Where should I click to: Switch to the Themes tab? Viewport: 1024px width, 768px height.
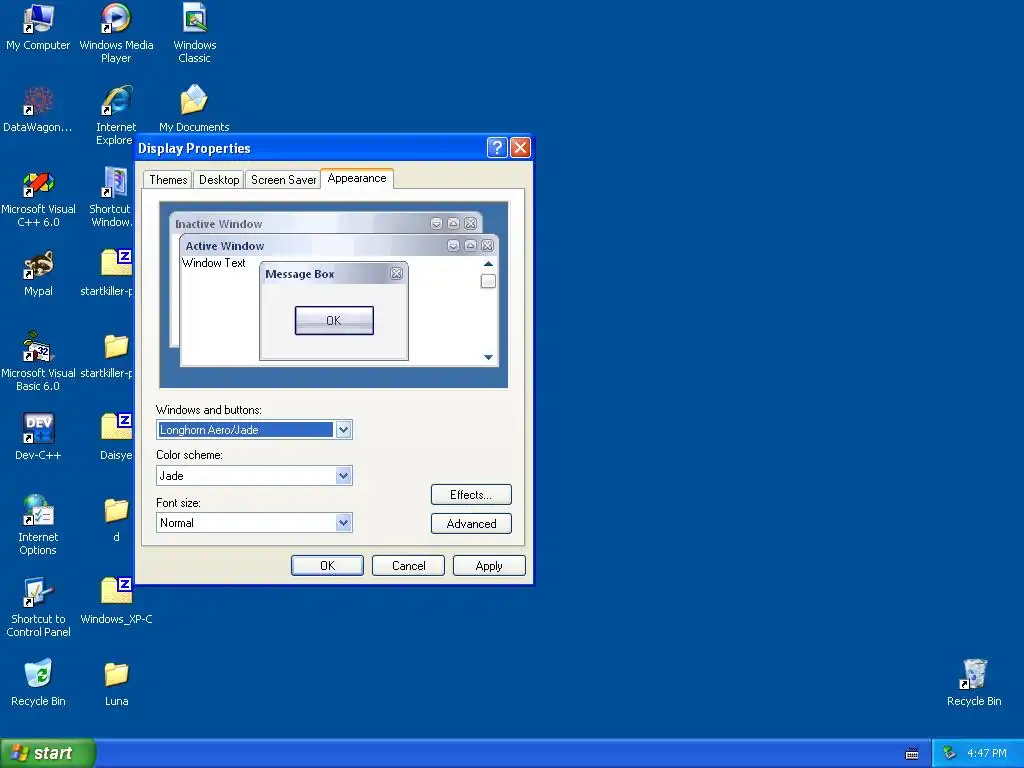[x=168, y=180]
